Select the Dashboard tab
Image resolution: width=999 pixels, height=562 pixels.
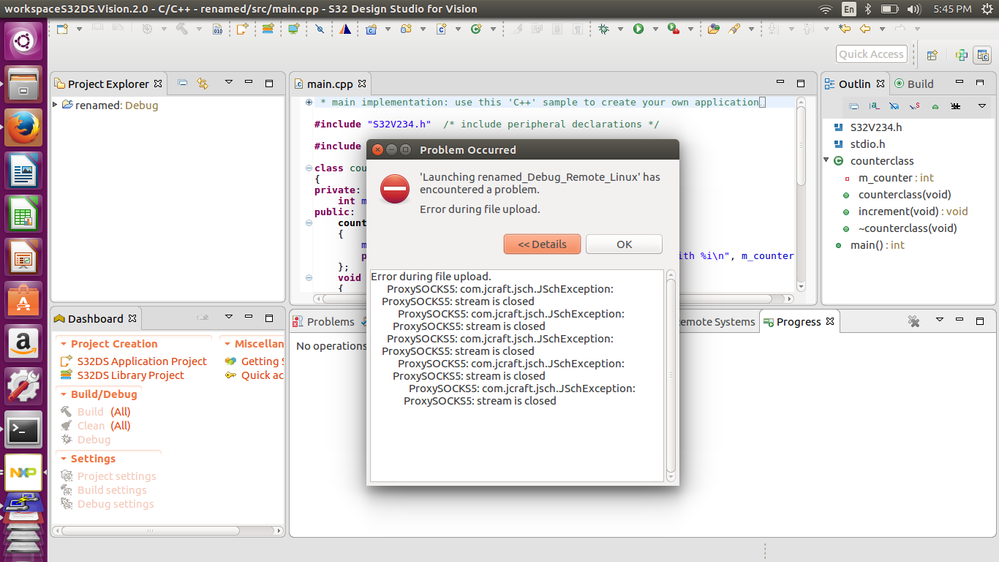click(96, 319)
